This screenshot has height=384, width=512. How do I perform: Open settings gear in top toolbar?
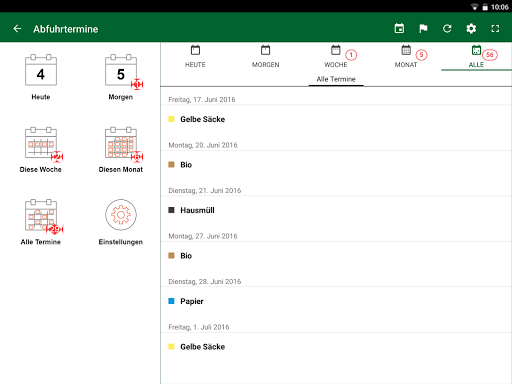coord(471,29)
